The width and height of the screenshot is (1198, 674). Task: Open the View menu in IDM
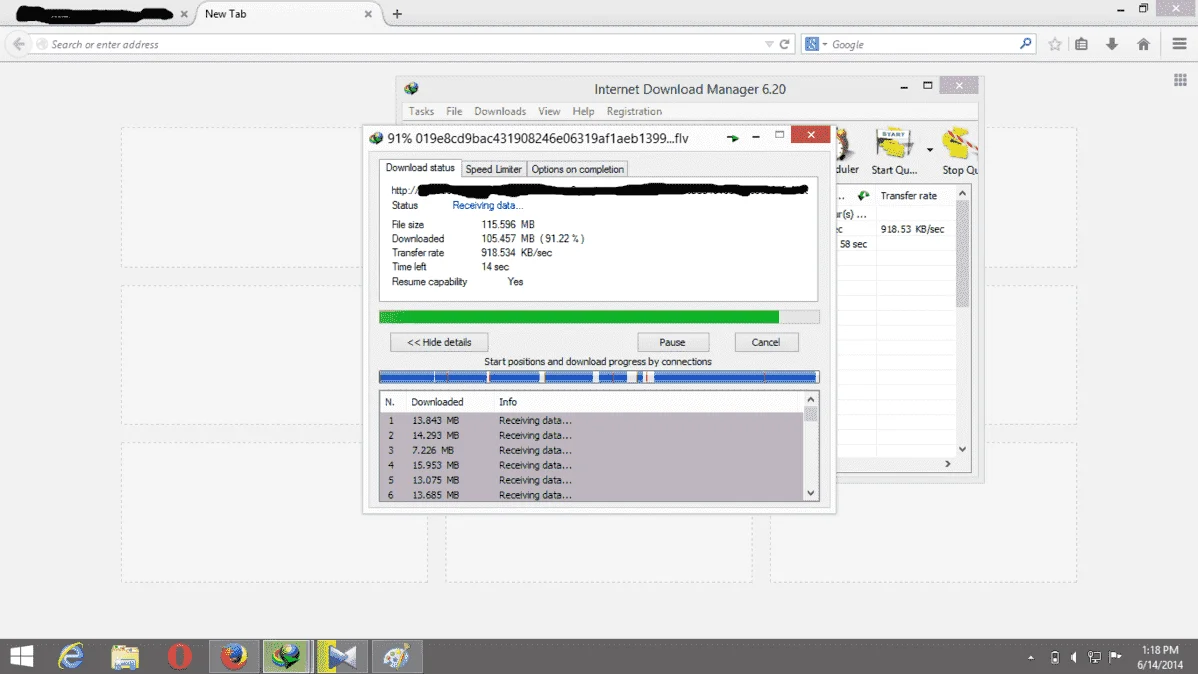[x=549, y=112]
